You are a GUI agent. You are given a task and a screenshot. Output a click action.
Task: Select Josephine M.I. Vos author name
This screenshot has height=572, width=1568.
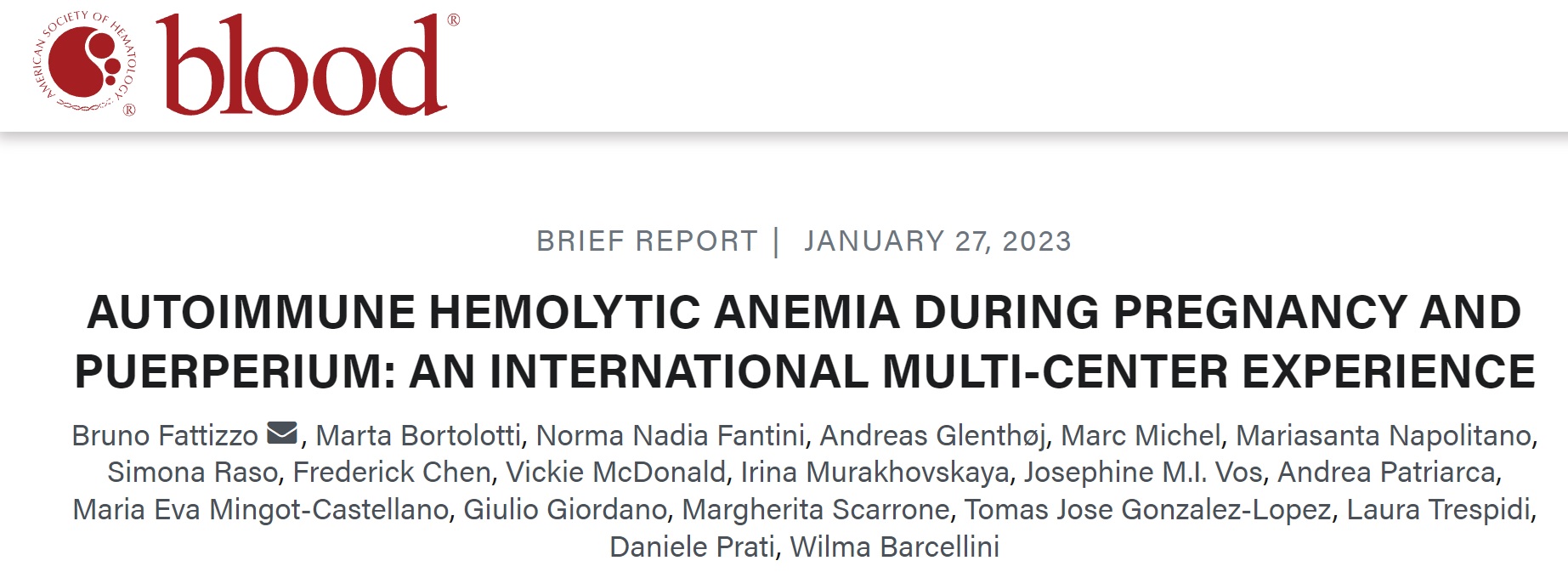(x=1143, y=473)
